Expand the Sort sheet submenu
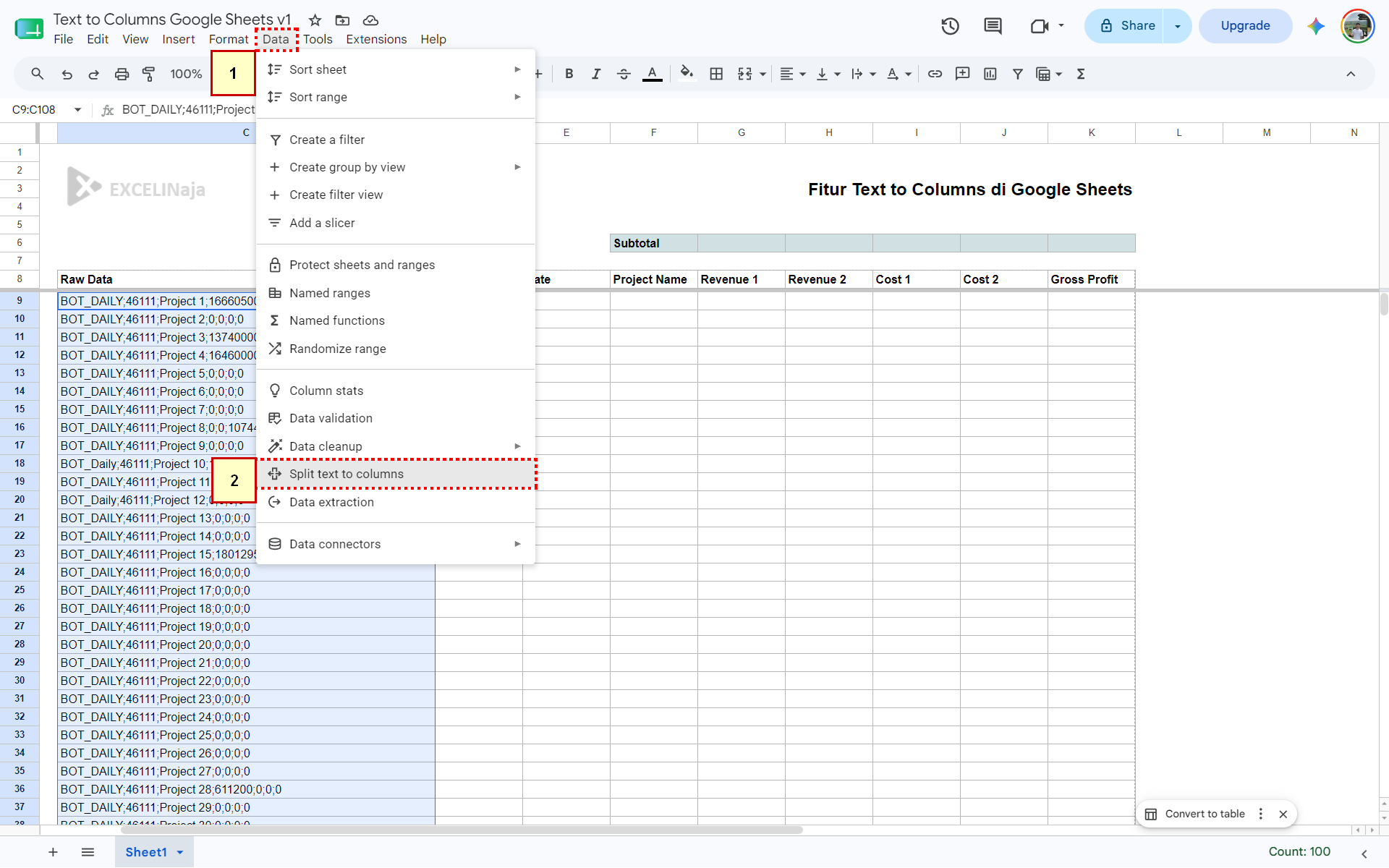 [396, 69]
